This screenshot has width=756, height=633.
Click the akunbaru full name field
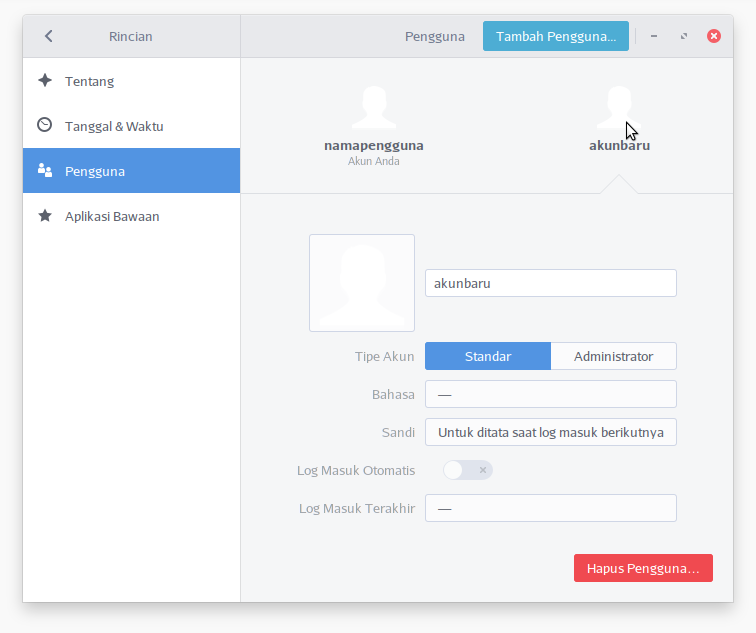coord(550,283)
